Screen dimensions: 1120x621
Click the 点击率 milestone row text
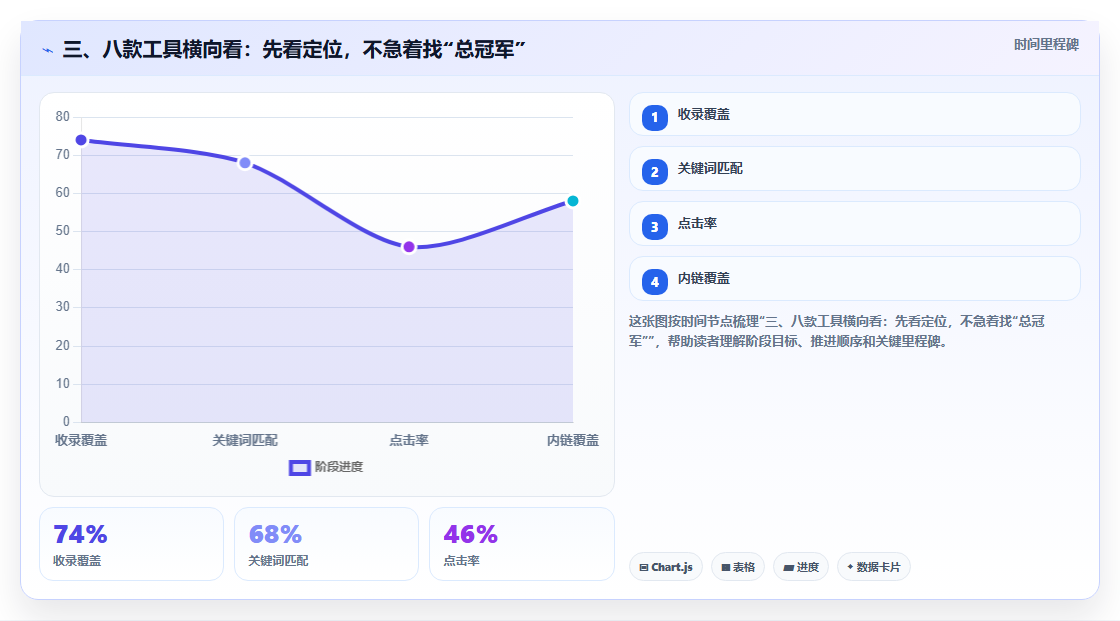697,224
